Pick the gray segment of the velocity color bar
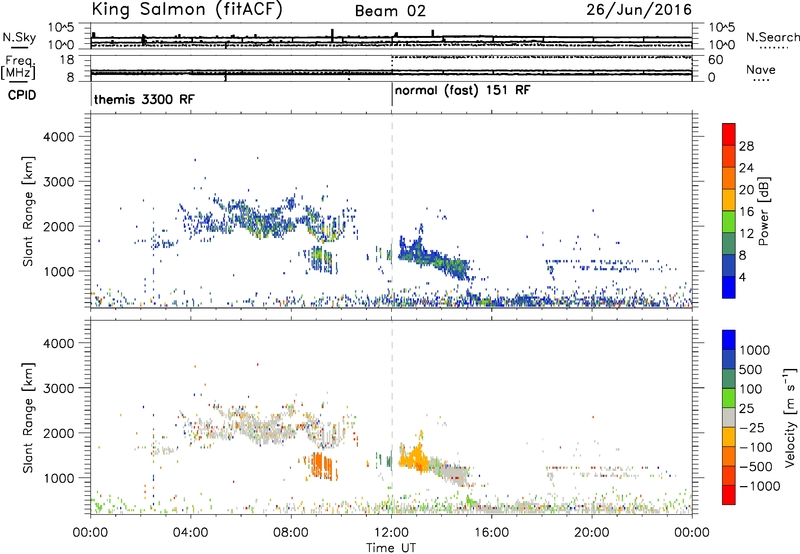The width and height of the screenshot is (800, 554). click(x=729, y=417)
